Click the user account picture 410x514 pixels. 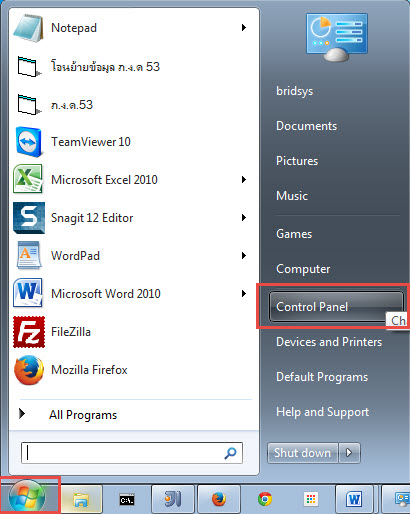coord(337,37)
